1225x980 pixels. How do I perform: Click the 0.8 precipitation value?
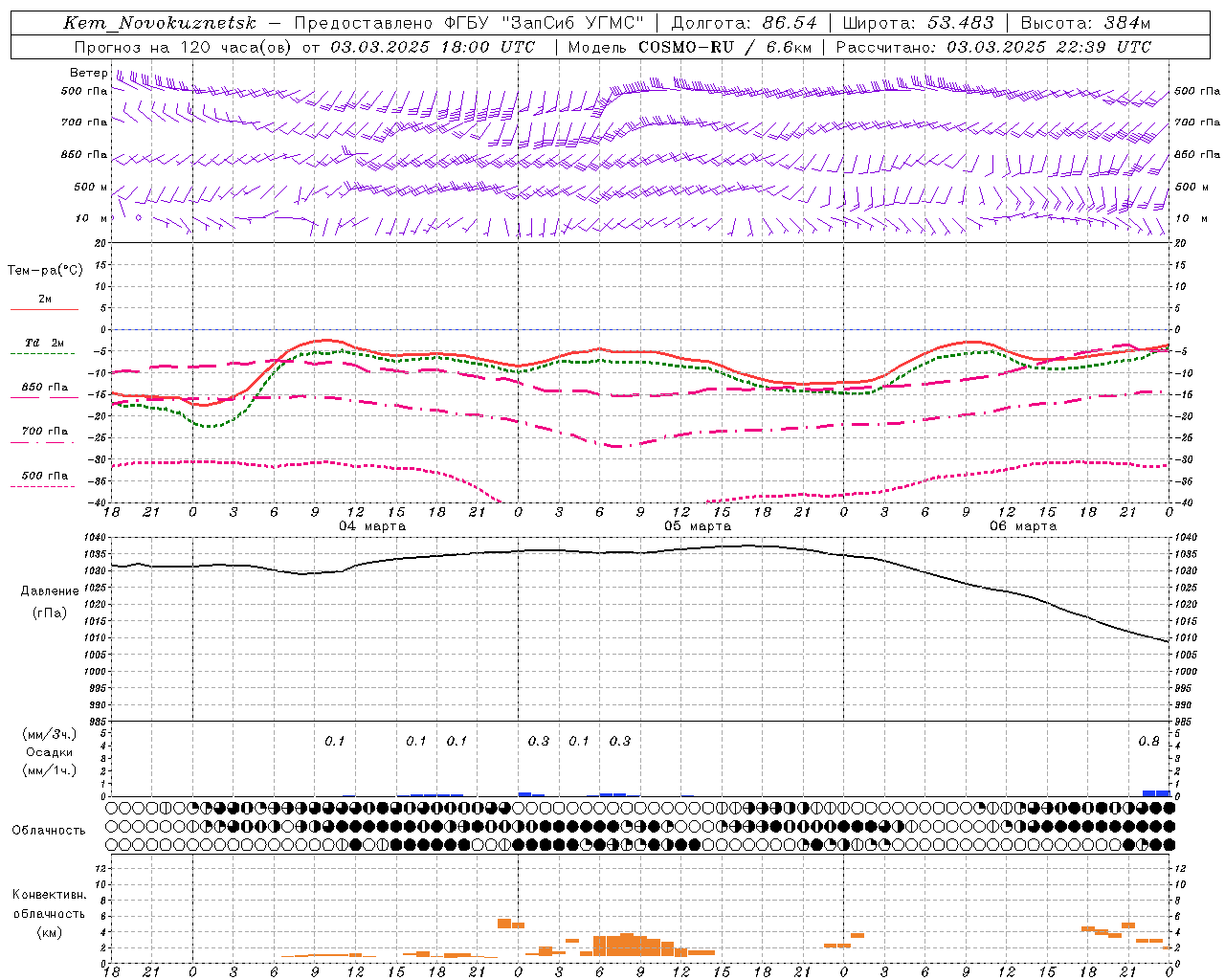click(x=1148, y=741)
